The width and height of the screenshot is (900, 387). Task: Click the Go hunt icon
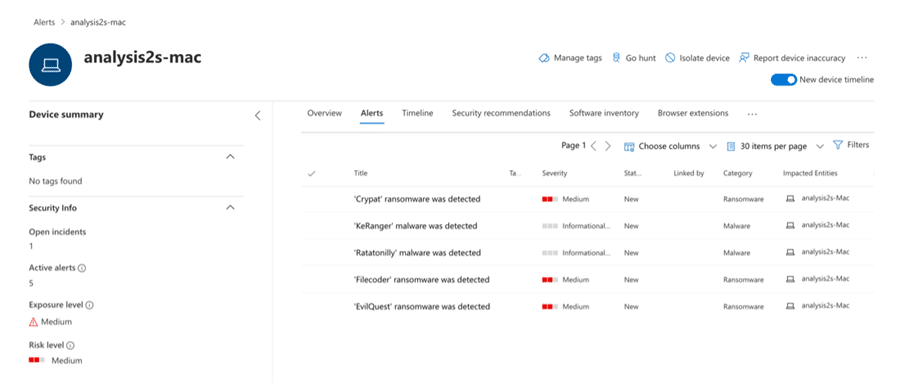[x=616, y=58]
